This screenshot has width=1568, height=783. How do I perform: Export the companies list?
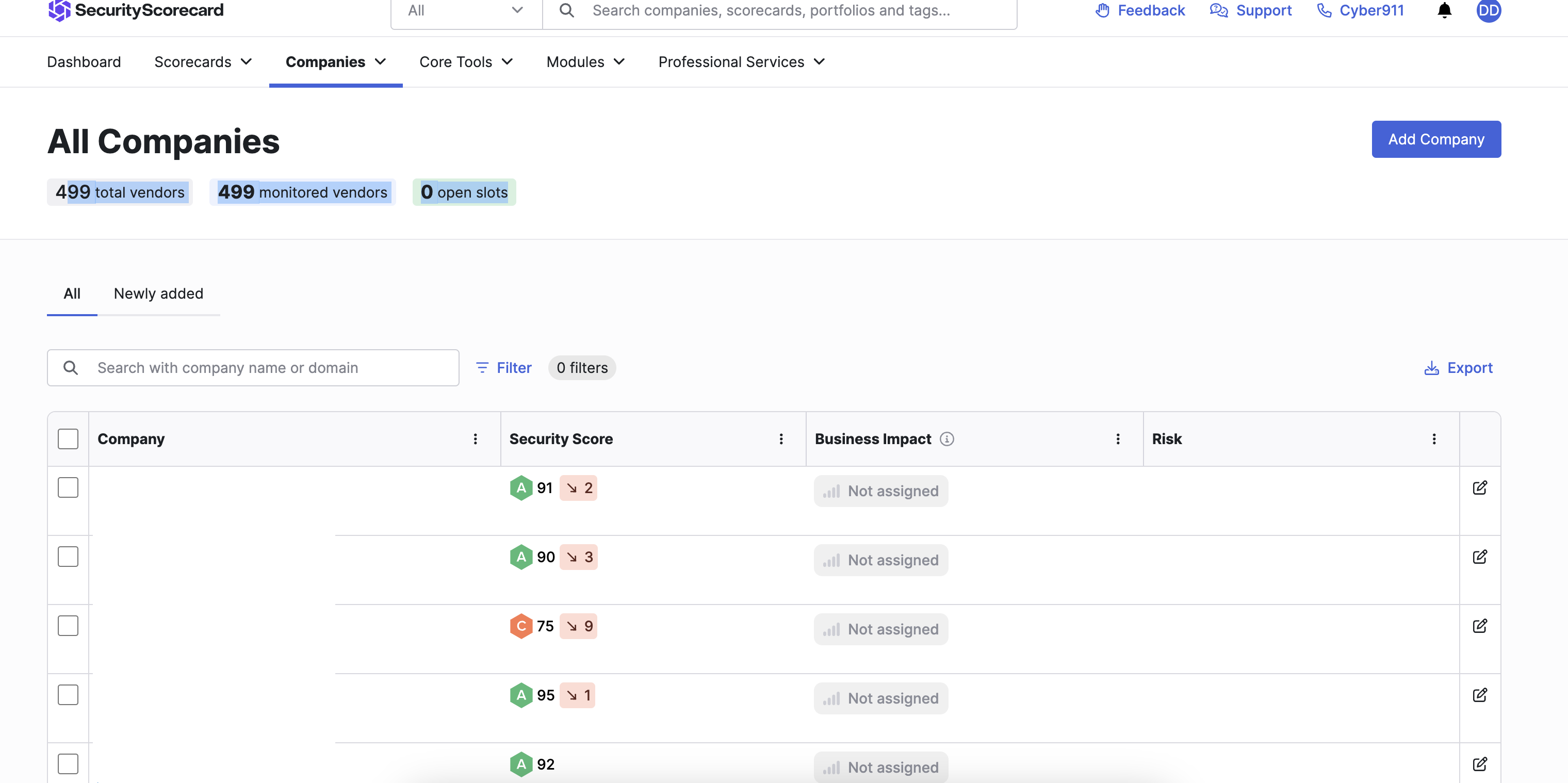tap(1458, 368)
